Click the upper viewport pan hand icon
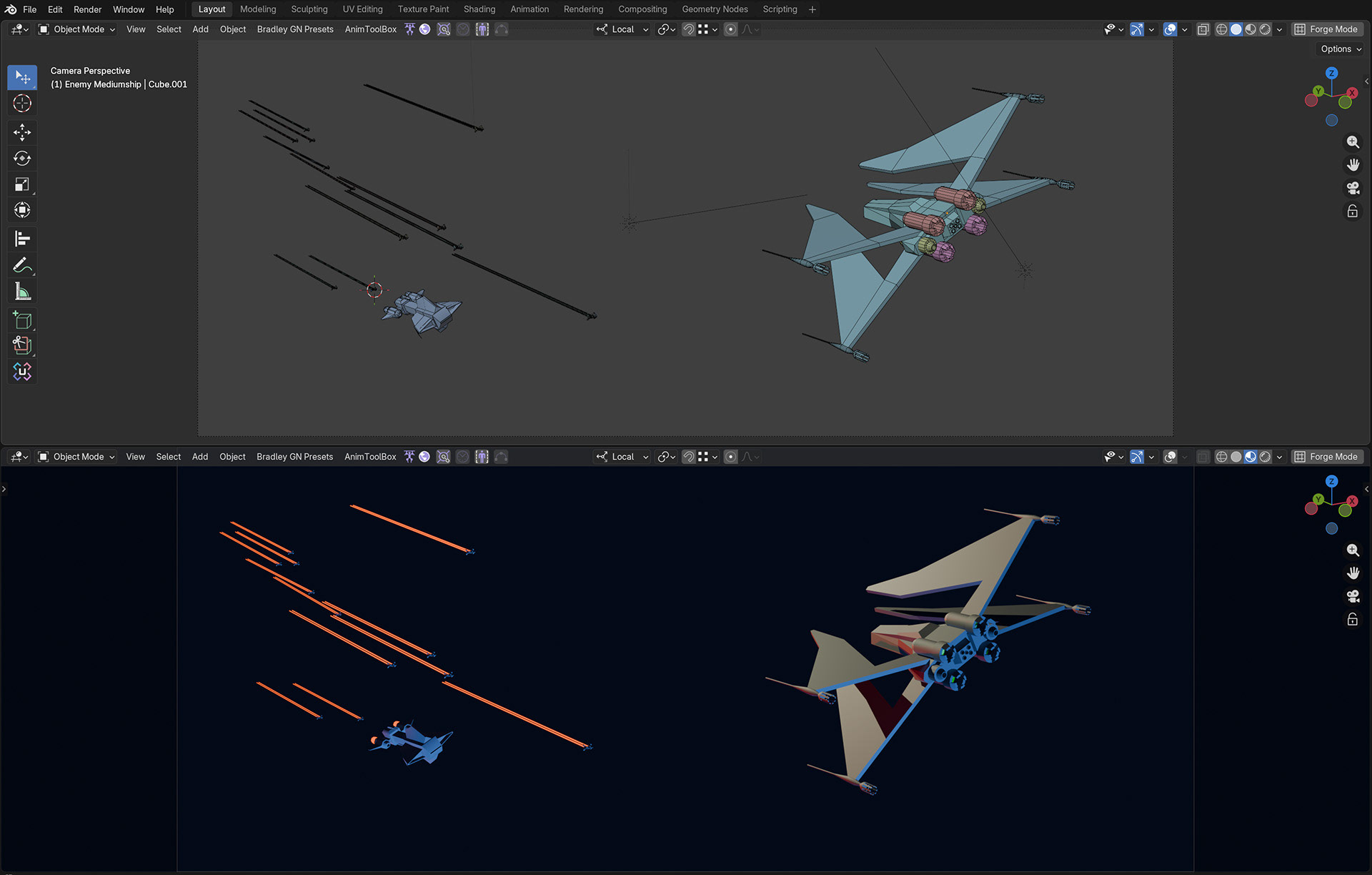Viewport: 1372px width, 875px height. [x=1353, y=165]
